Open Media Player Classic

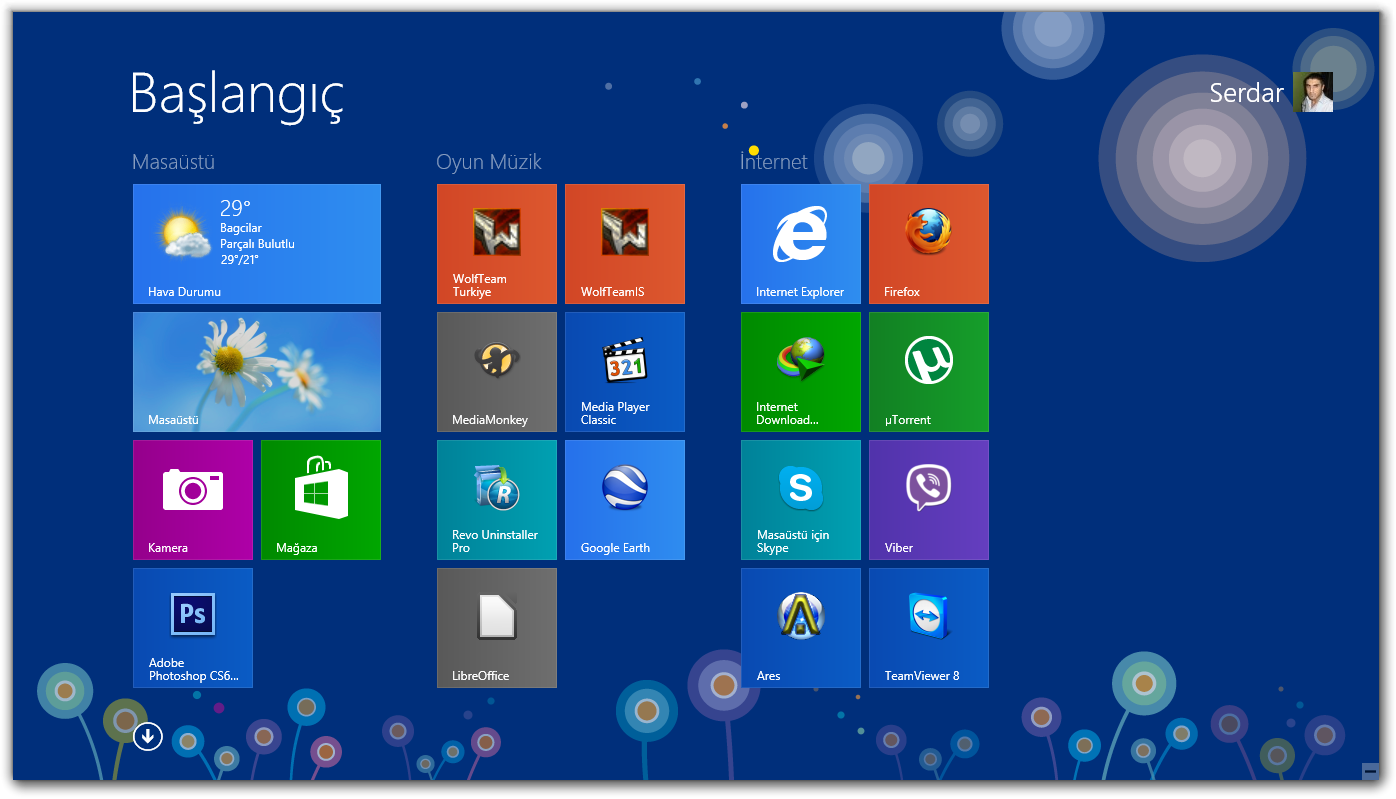[x=624, y=372]
